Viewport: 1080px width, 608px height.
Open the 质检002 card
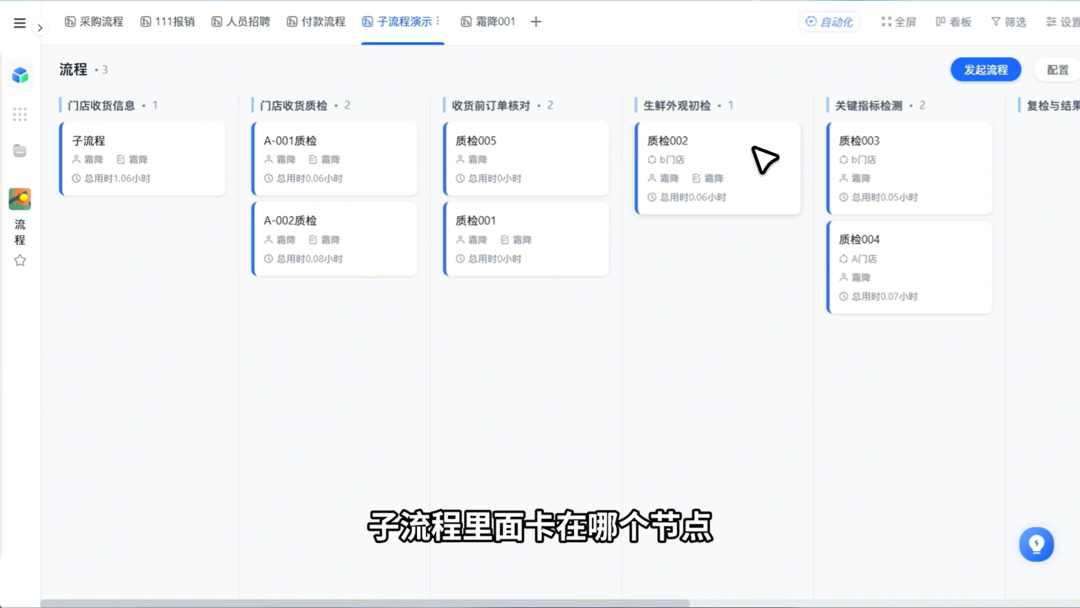pyautogui.click(x=718, y=168)
